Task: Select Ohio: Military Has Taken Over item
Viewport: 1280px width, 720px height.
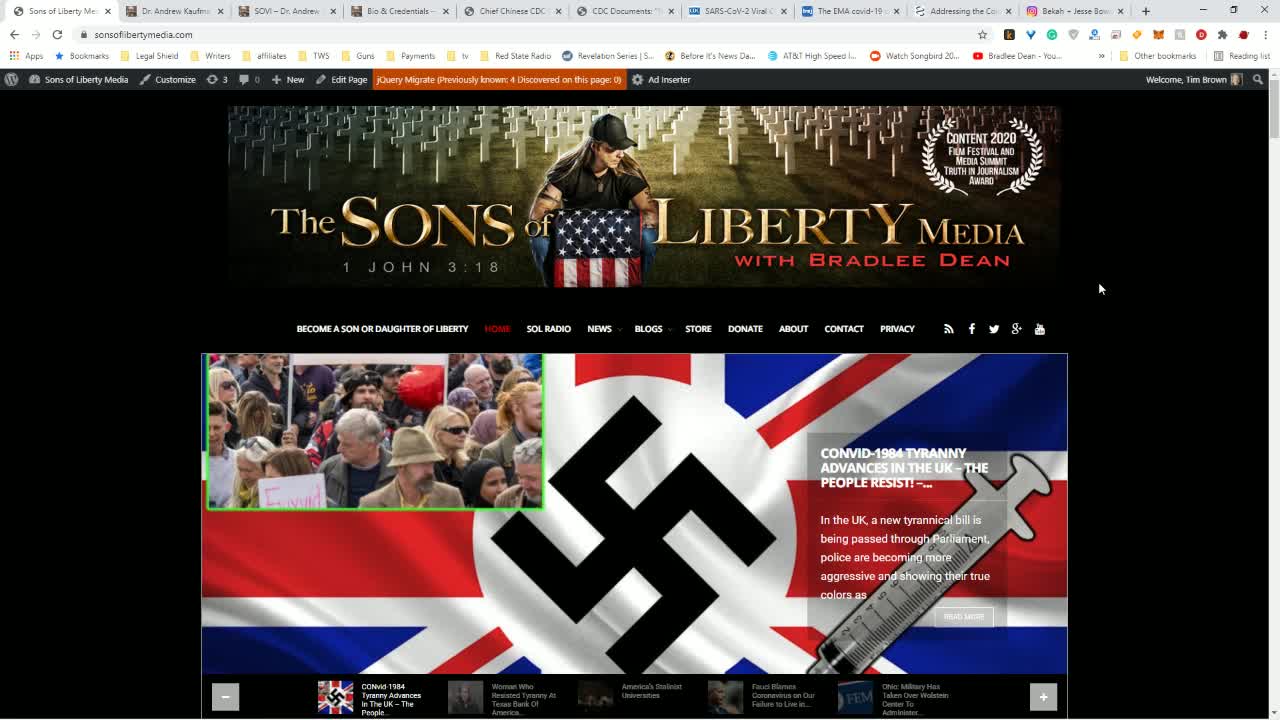Action: click(x=895, y=699)
